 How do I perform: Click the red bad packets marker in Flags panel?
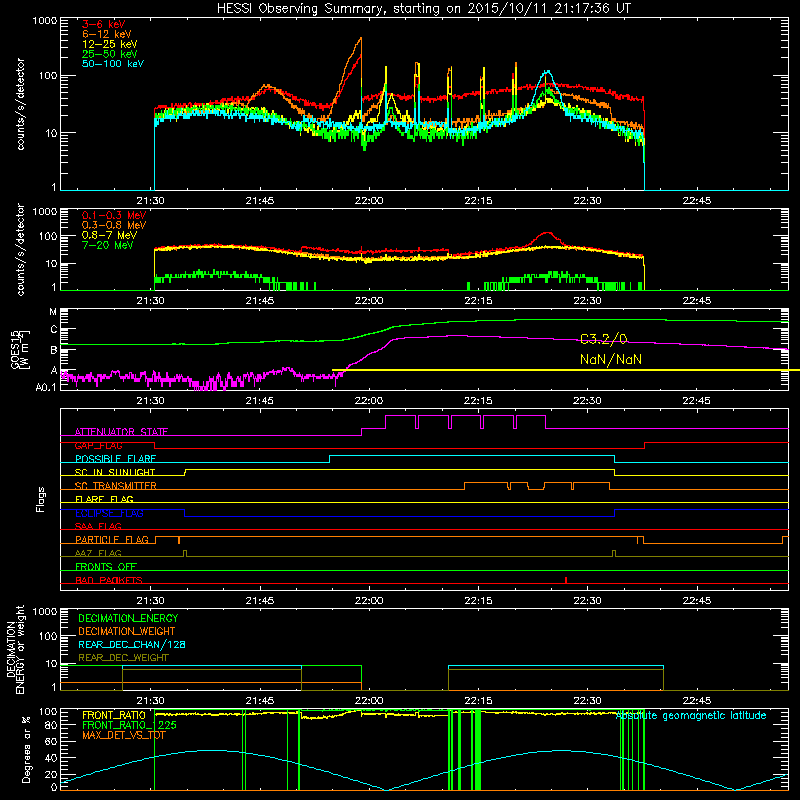coord(566,580)
